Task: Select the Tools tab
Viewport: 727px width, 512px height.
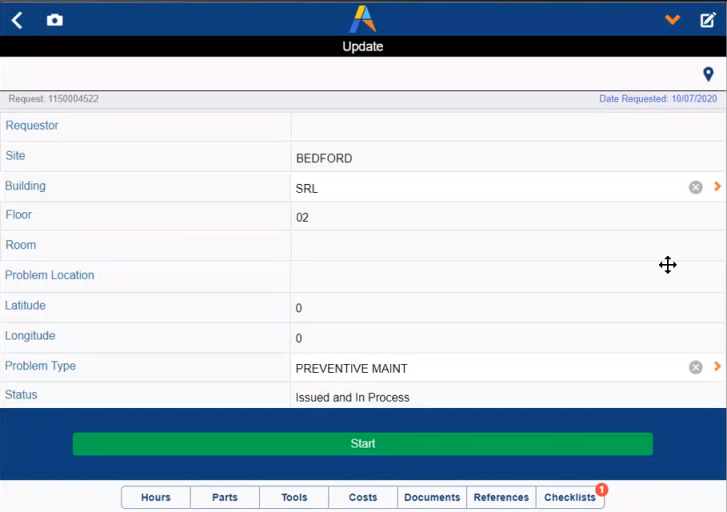Action: (x=294, y=497)
